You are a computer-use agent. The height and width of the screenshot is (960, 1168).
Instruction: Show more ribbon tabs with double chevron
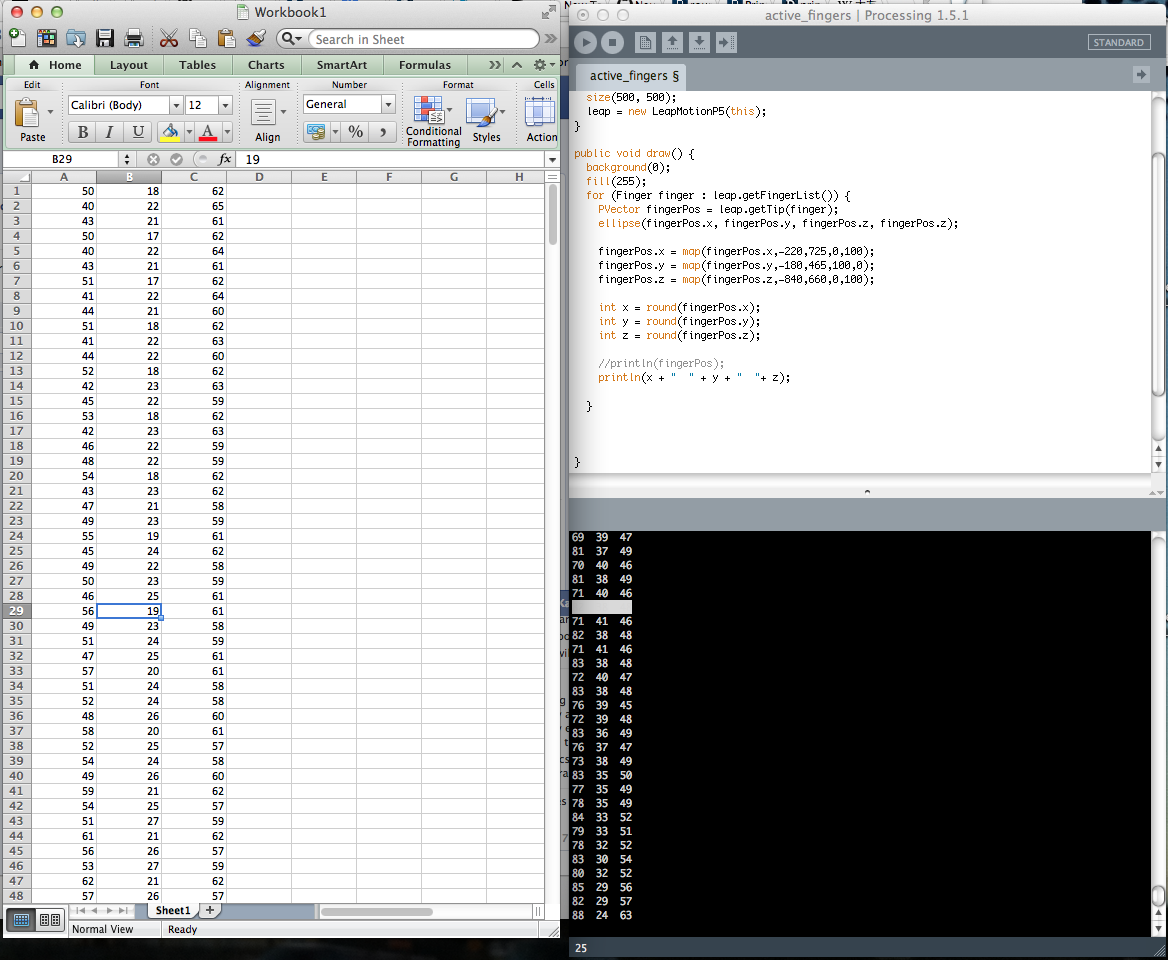pyautogui.click(x=495, y=65)
